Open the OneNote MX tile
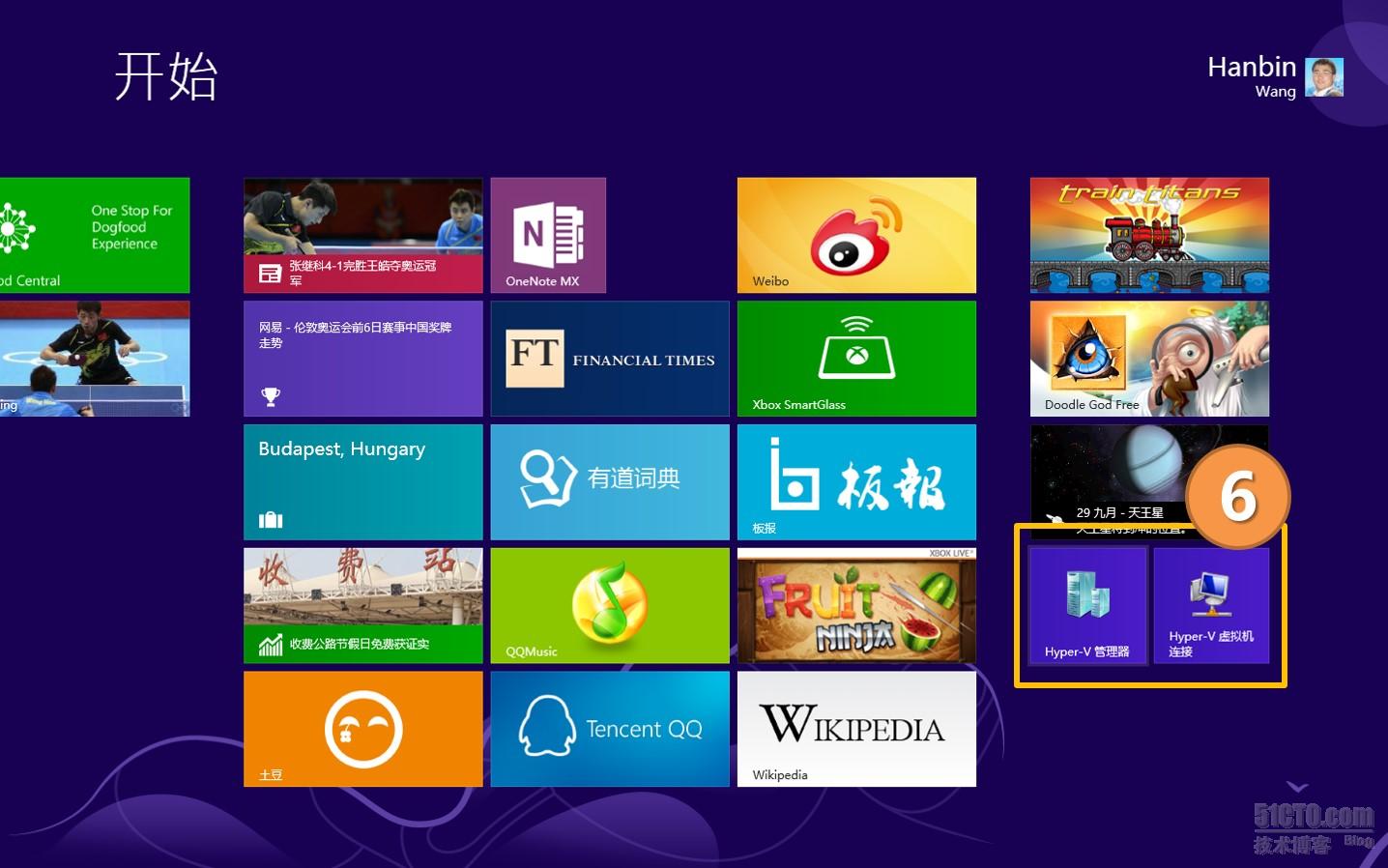1388x868 pixels. tap(548, 235)
